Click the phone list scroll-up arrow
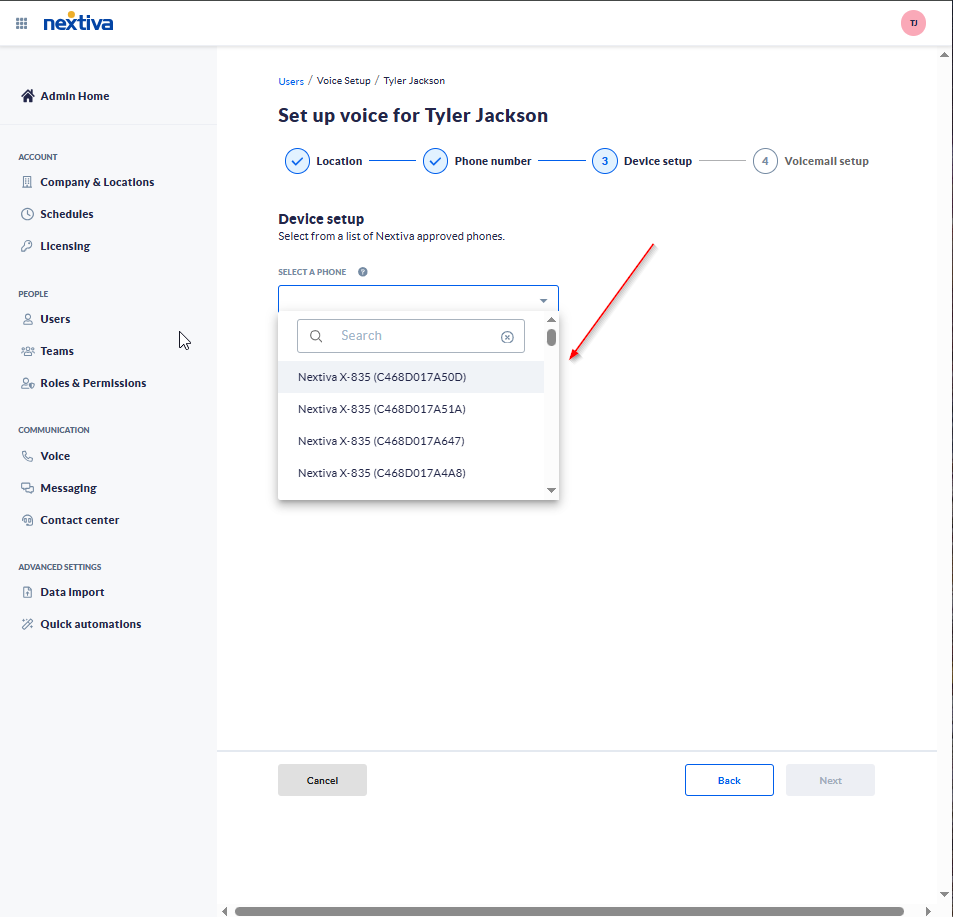This screenshot has width=953, height=917. point(551,320)
